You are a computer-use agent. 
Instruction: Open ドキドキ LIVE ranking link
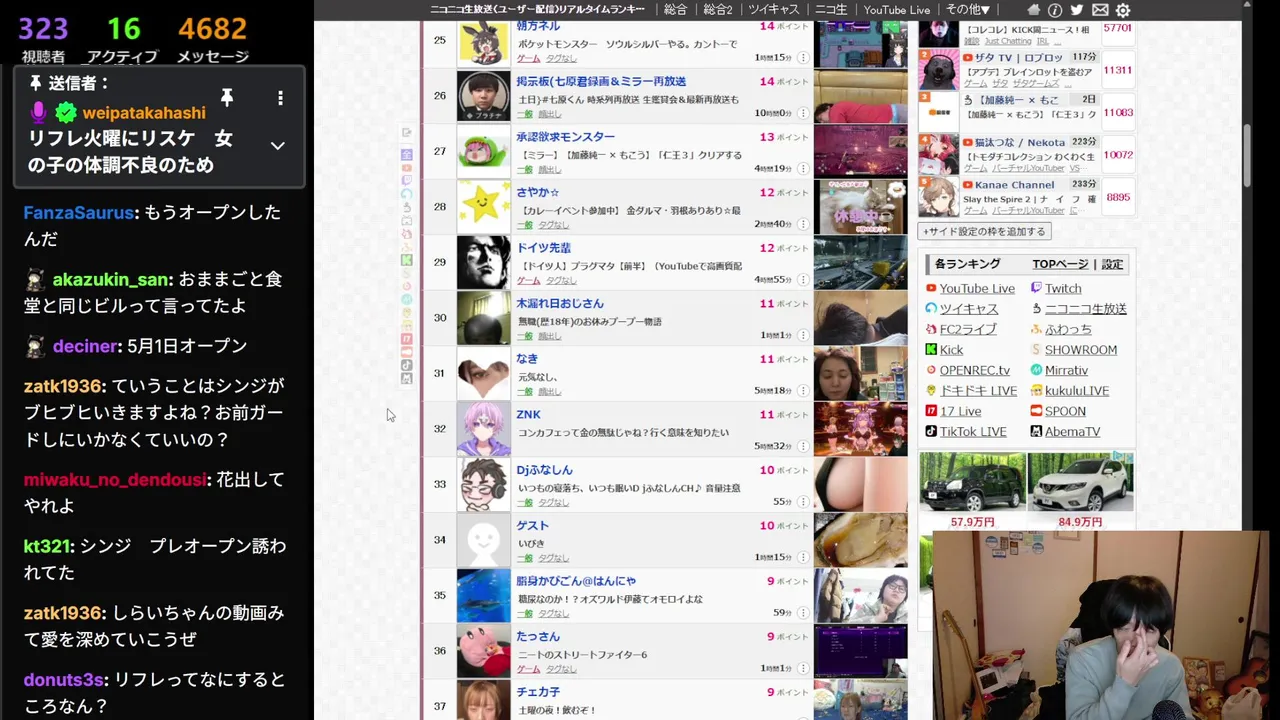pos(978,391)
